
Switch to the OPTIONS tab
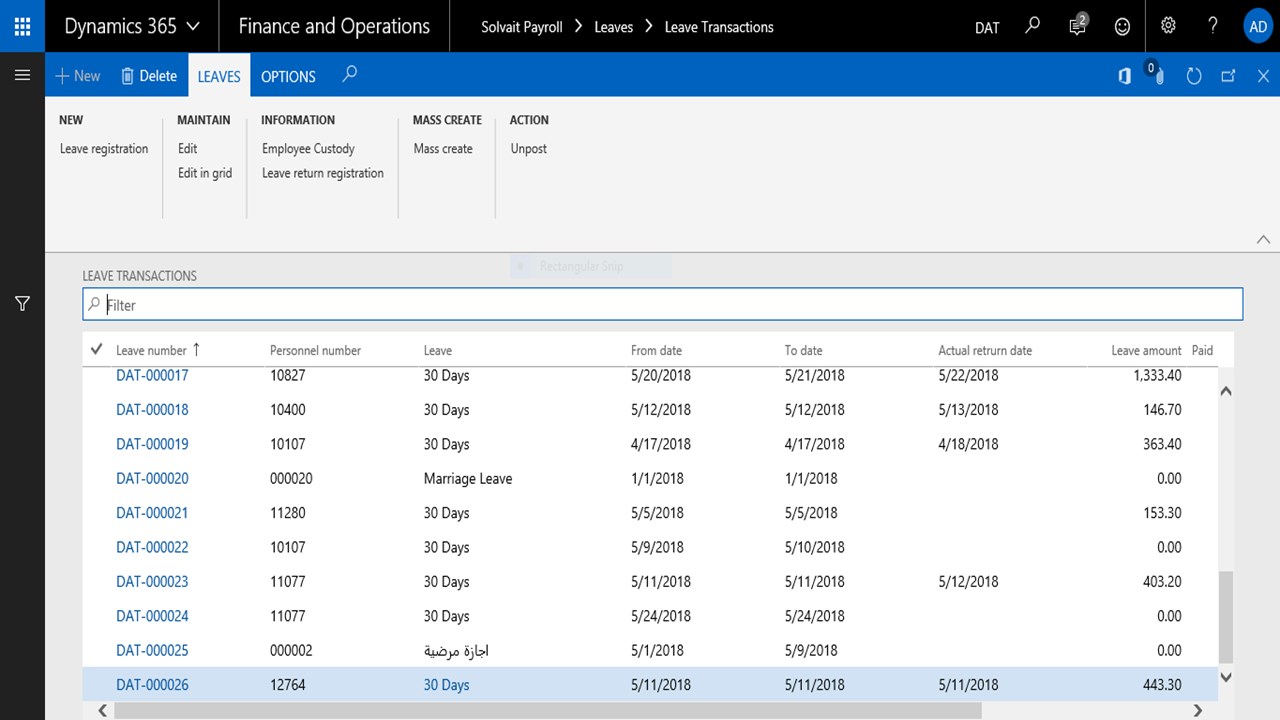click(288, 76)
